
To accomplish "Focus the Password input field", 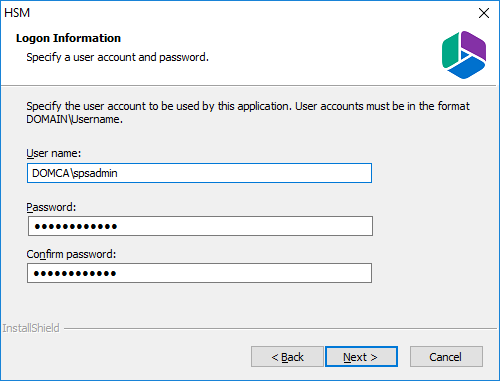I will [x=200, y=226].
